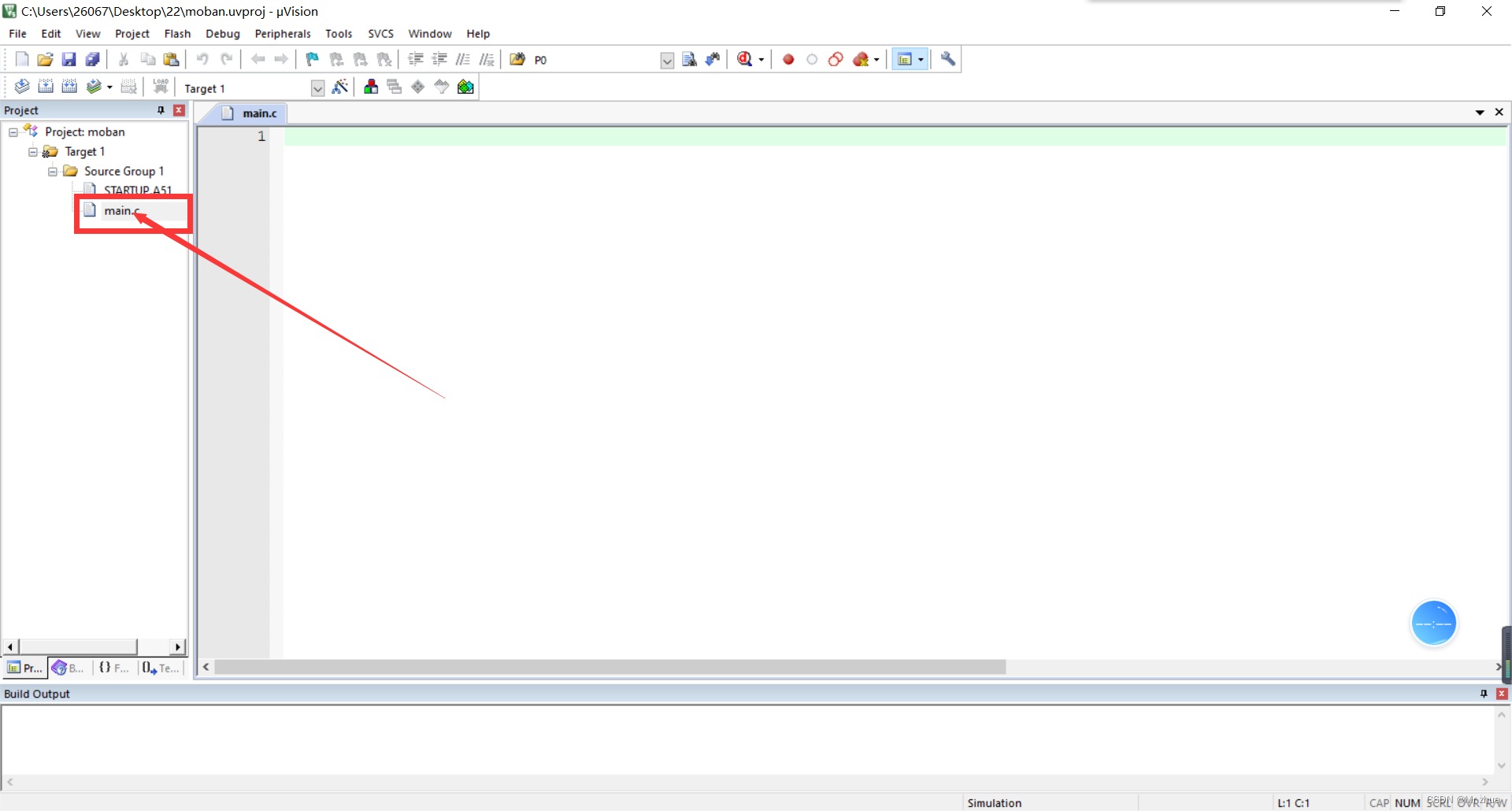Toggle auto-hide pin on Build Output panel

[x=1484, y=694]
